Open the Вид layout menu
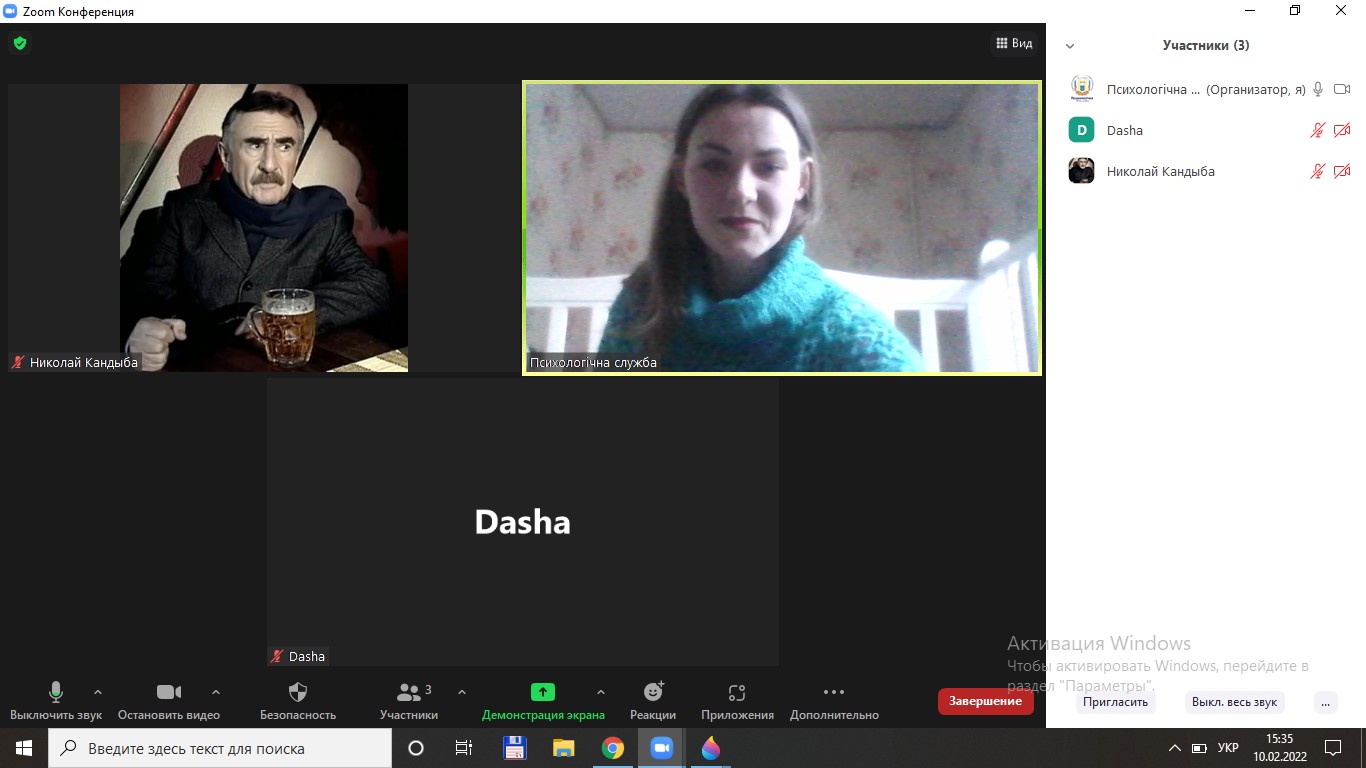Image resolution: width=1366 pixels, height=768 pixels. tap(1014, 43)
